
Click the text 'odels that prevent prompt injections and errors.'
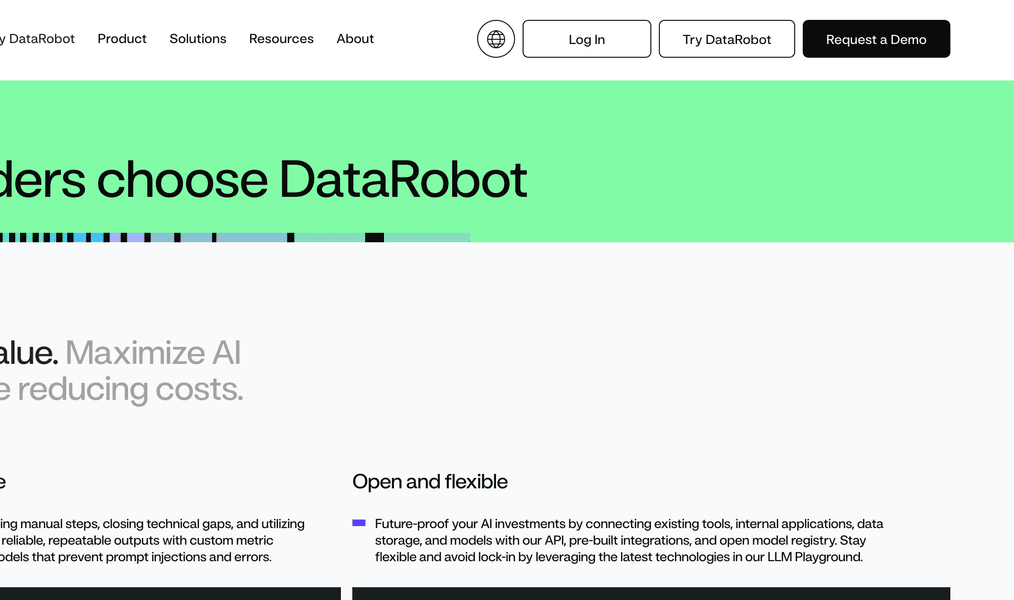click(x=136, y=557)
